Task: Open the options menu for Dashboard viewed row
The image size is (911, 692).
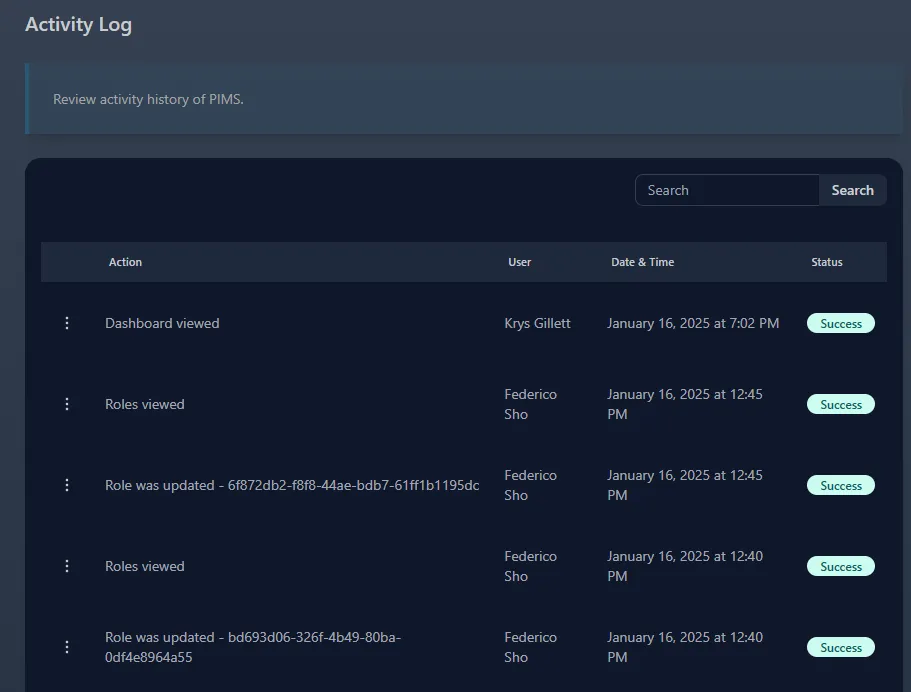Action: (67, 323)
